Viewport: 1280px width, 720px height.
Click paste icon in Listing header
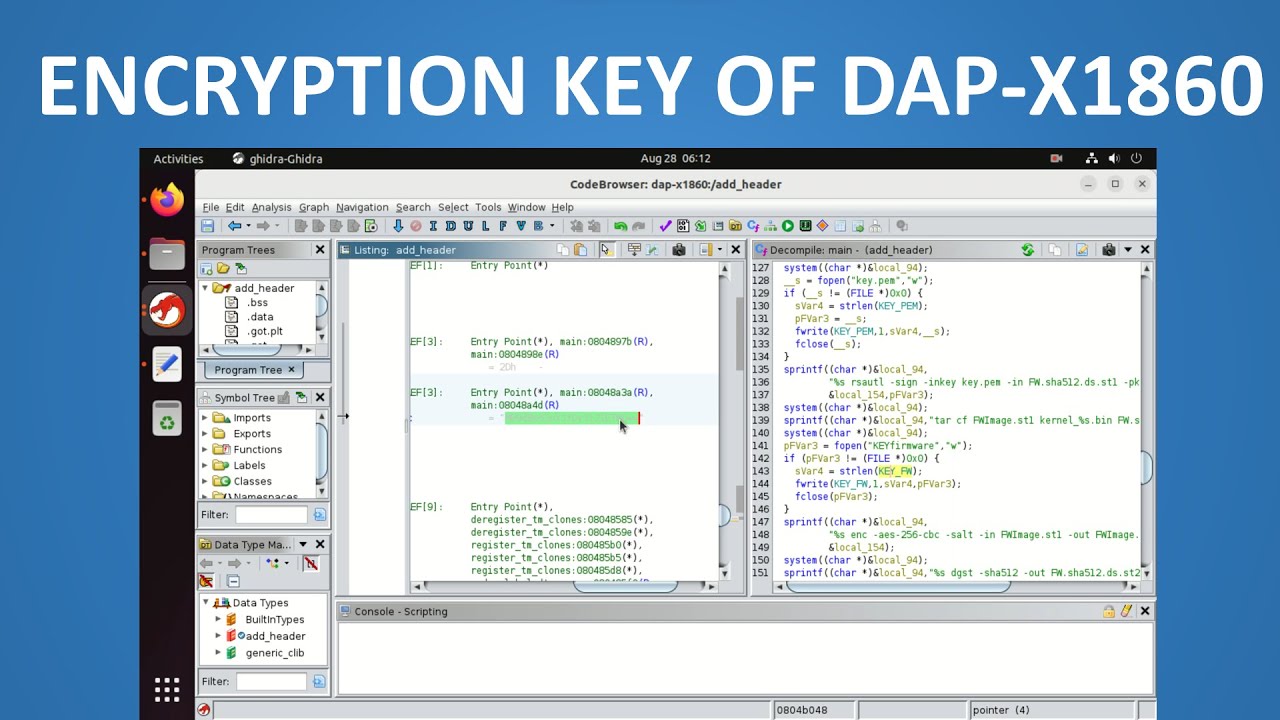tap(581, 250)
